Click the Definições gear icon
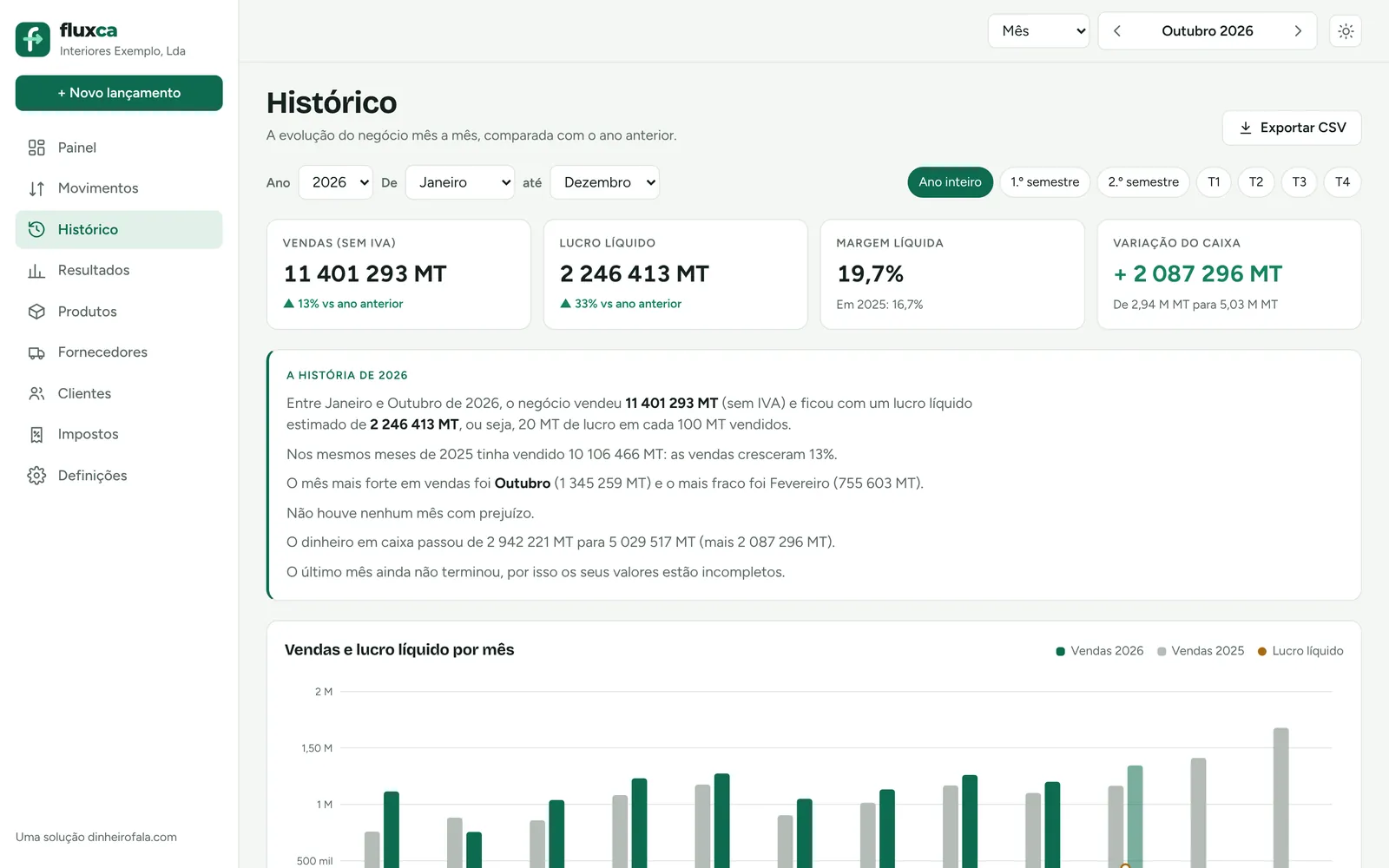This screenshot has width=1389, height=868. coord(36,476)
